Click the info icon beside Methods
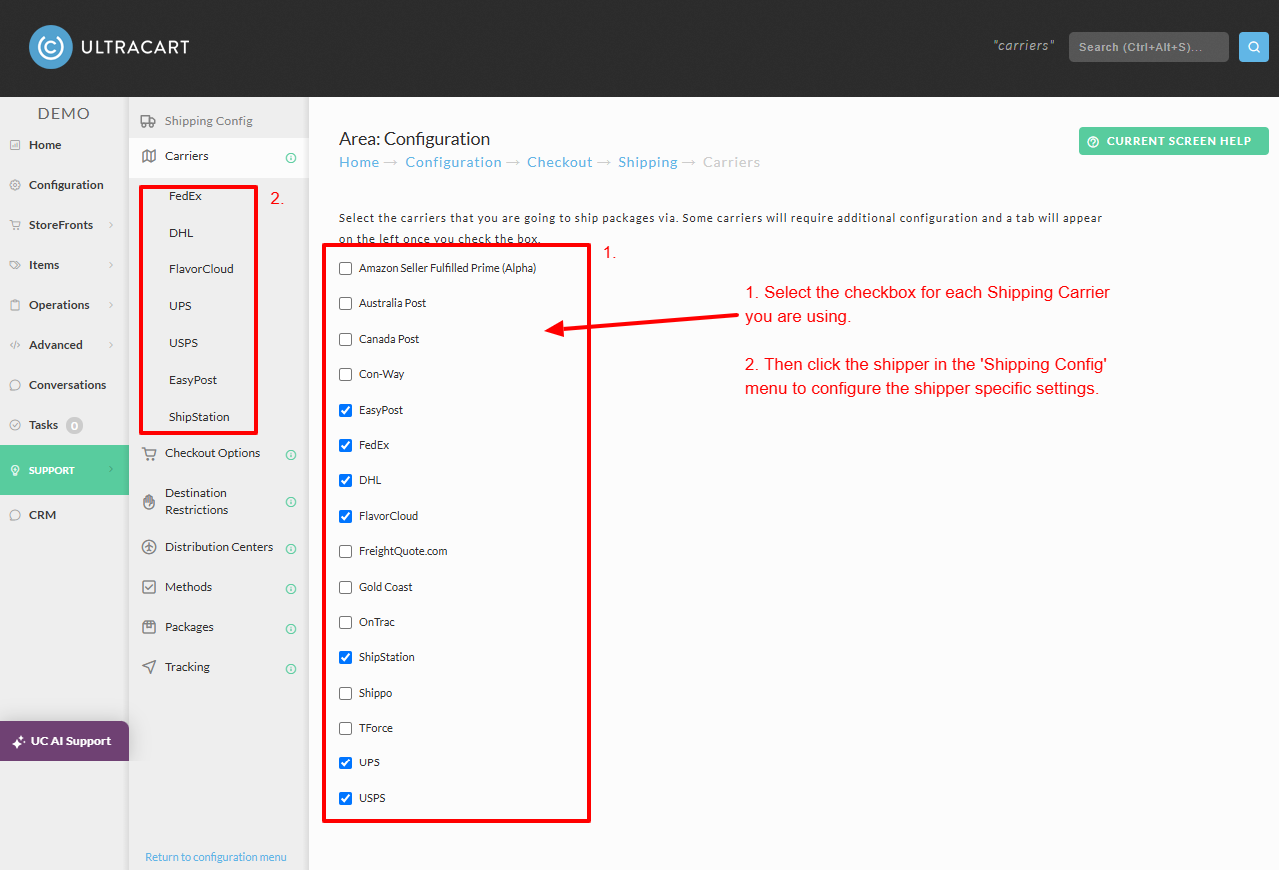 click(291, 589)
